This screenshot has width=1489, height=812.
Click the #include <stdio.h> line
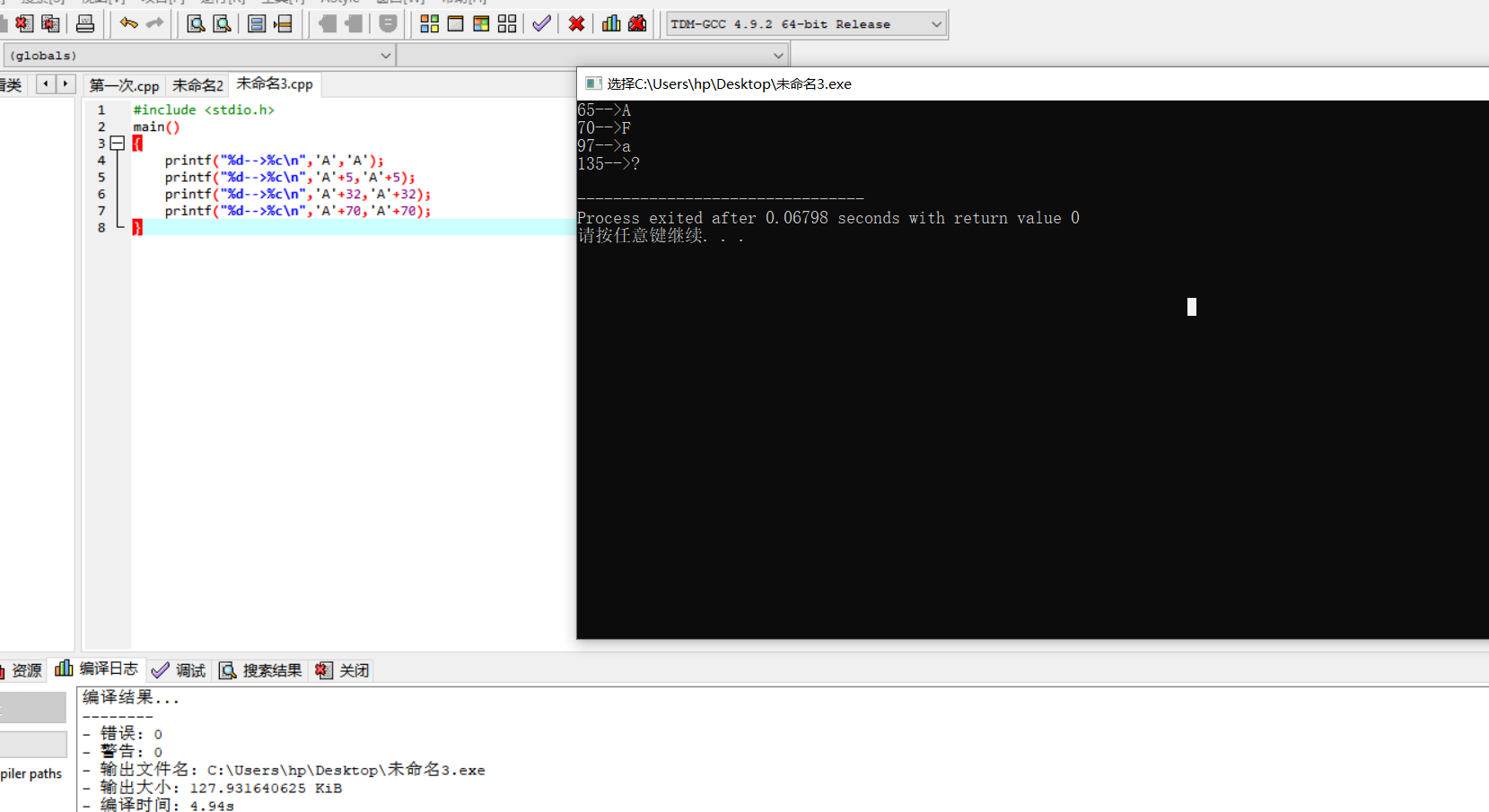pos(204,109)
